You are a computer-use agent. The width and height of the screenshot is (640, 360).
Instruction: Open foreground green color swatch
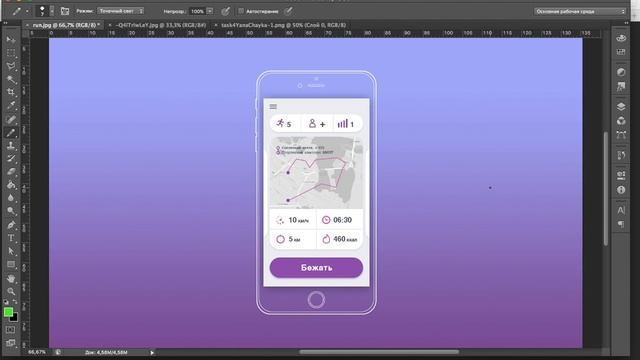[x=8, y=312]
